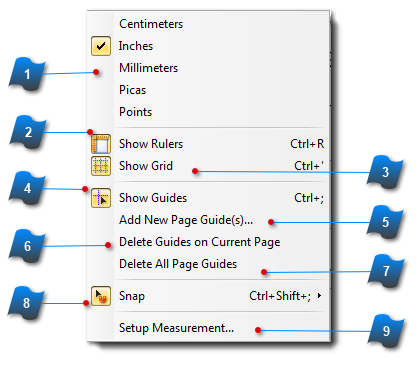The image size is (416, 366).
Task: Click the Show Grid icon
Action: click(x=101, y=166)
